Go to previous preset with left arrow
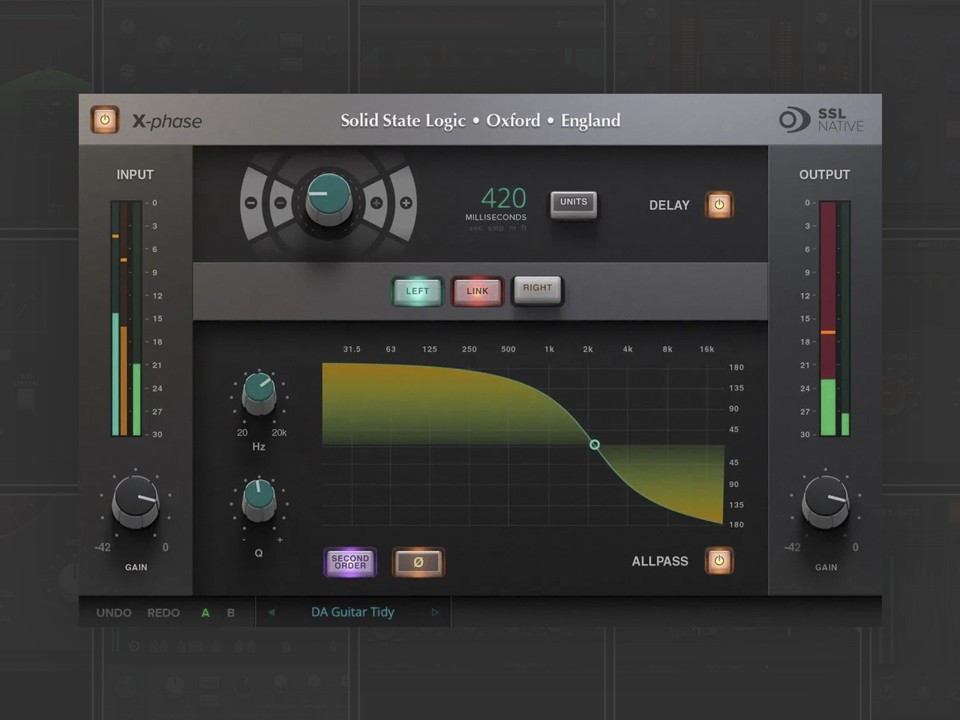 pyautogui.click(x=271, y=612)
